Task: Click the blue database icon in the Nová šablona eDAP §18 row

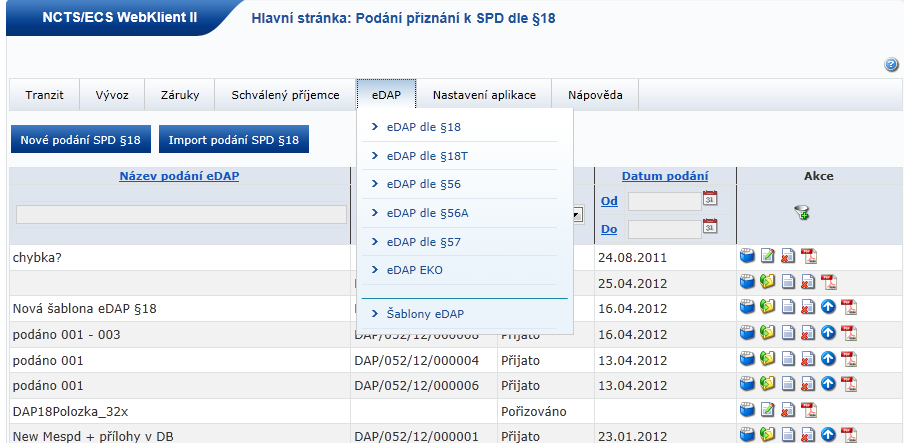Action: pyautogui.click(x=747, y=308)
